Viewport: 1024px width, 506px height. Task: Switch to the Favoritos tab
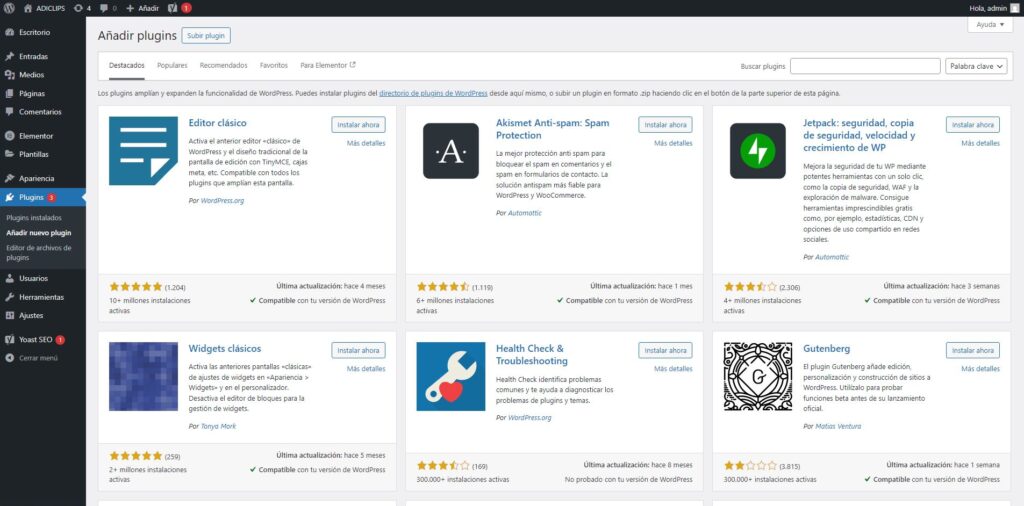(274, 65)
